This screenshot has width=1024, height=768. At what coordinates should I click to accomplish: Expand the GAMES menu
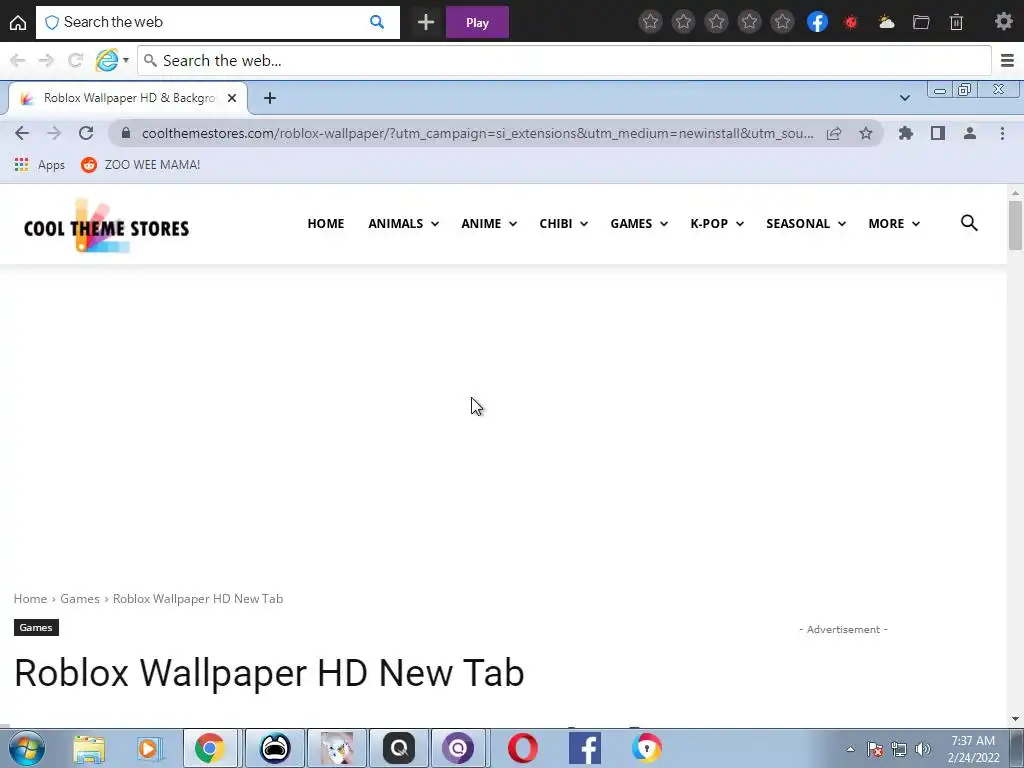639,223
